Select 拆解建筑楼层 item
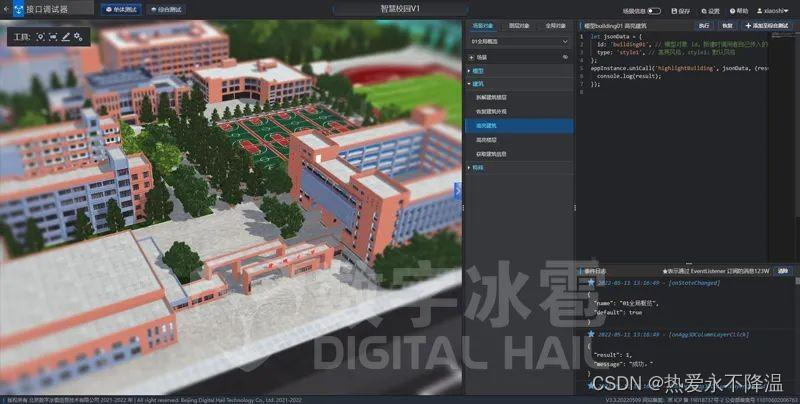The height and width of the screenshot is (404, 800). (519, 97)
